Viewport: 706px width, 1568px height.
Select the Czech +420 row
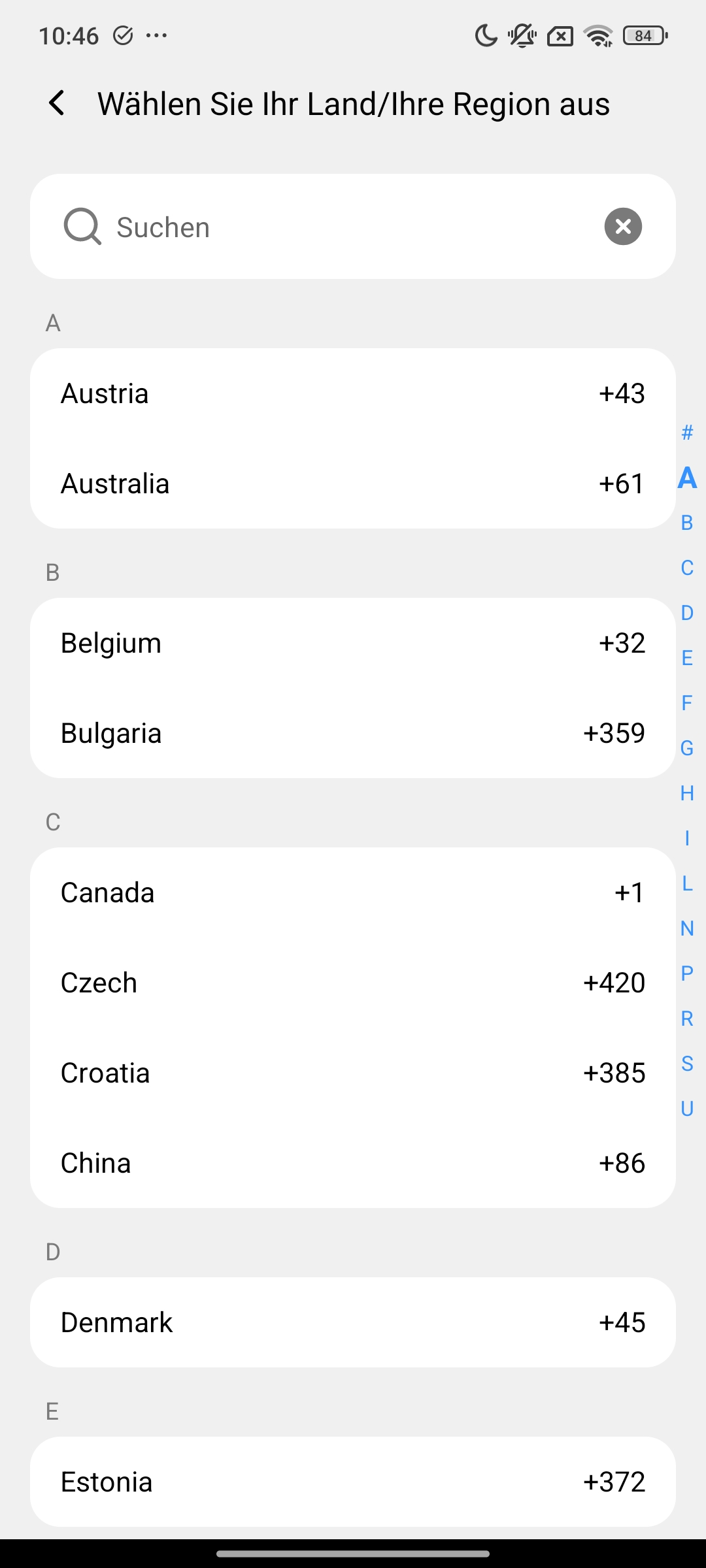[x=353, y=983]
